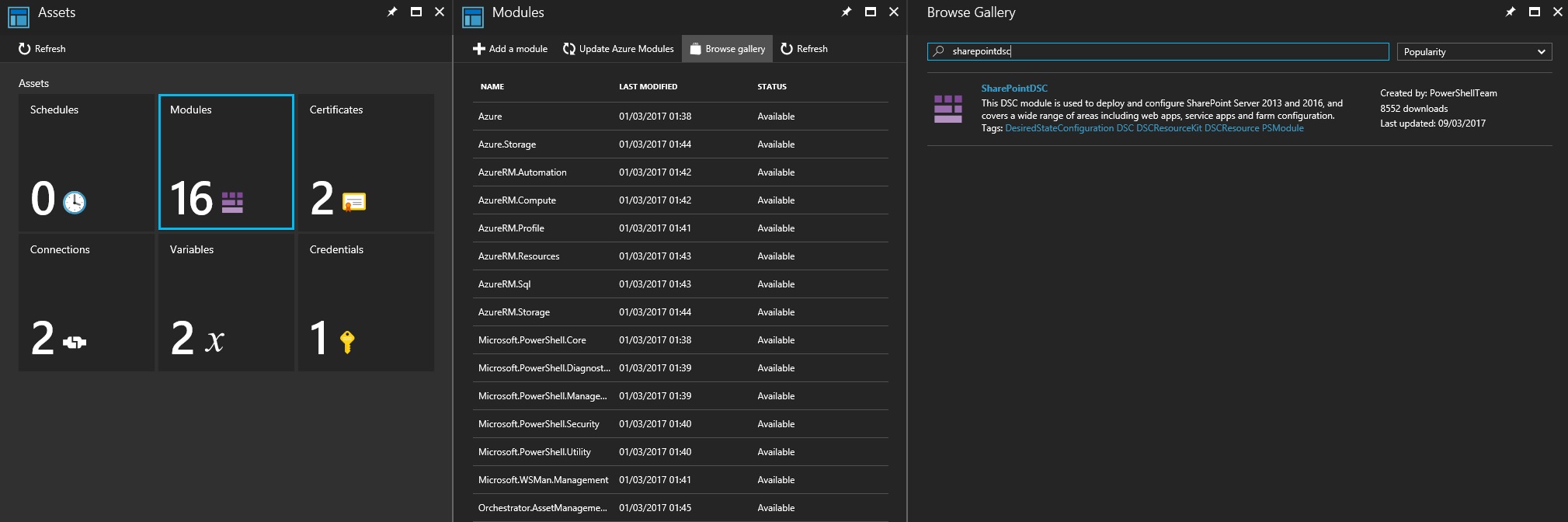Click Refresh in the Modules blade
1568x522 pixels.
(804, 49)
